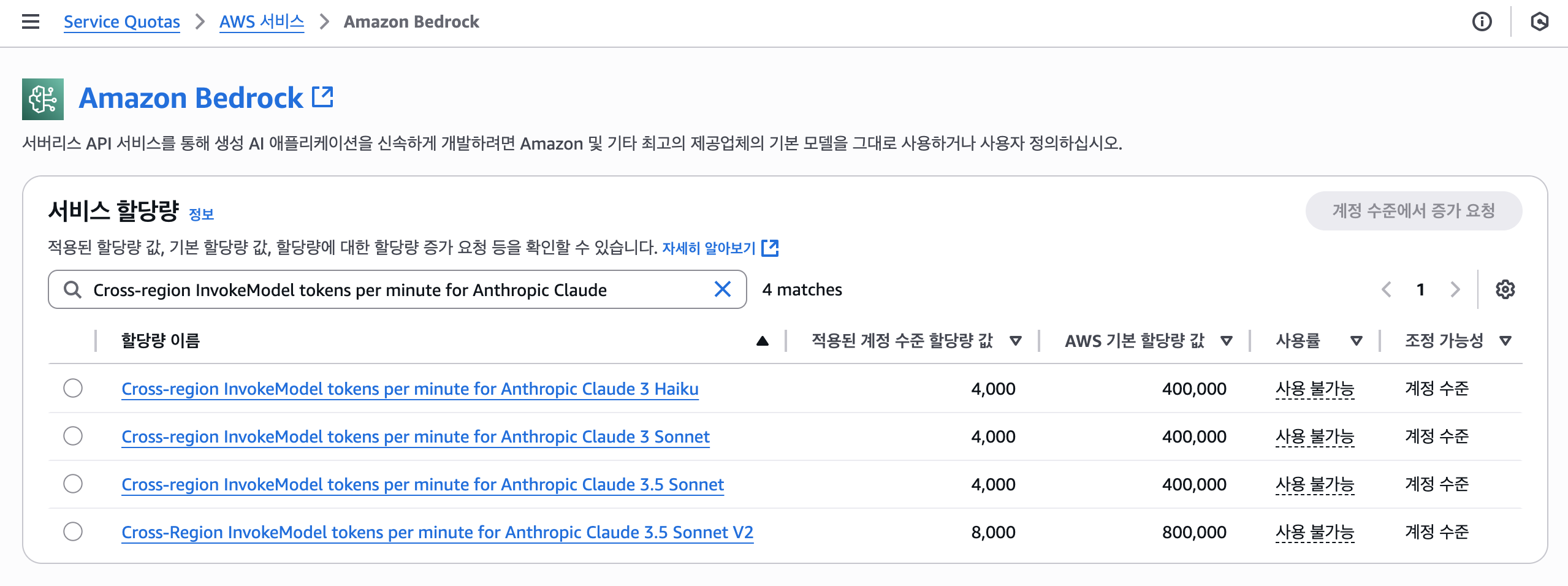Screen dimensions: 1568x586
Task: Click 사용 불가능 in Claude 3.5 Sonnet V2 row
Action: pyautogui.click(x=1315, y=532)
